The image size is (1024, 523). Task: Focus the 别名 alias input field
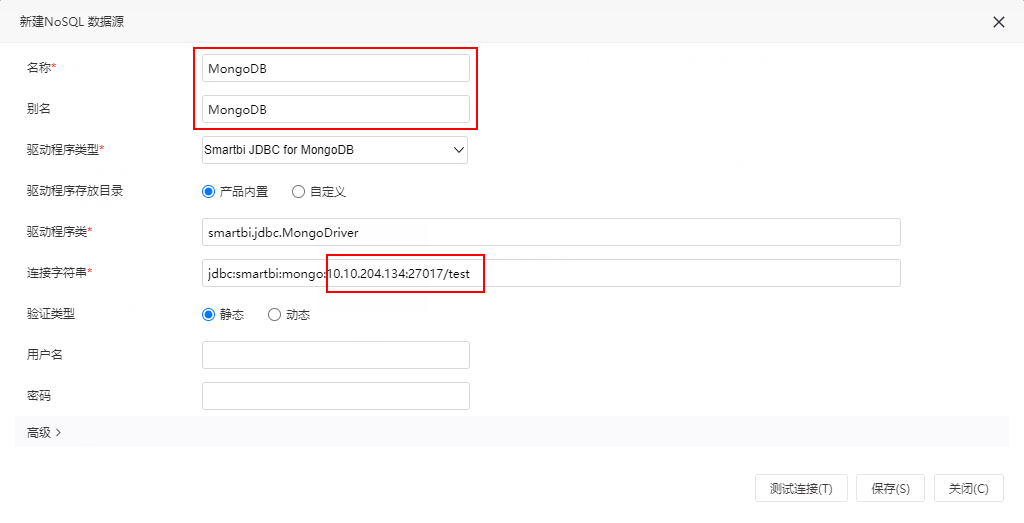click(336, 109)
